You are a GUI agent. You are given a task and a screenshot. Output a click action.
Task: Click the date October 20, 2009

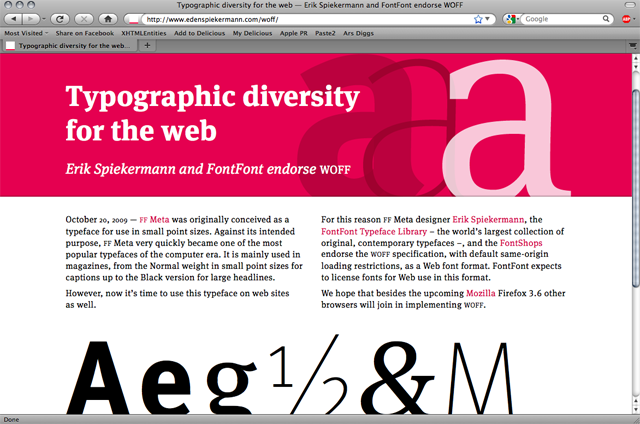96,220
